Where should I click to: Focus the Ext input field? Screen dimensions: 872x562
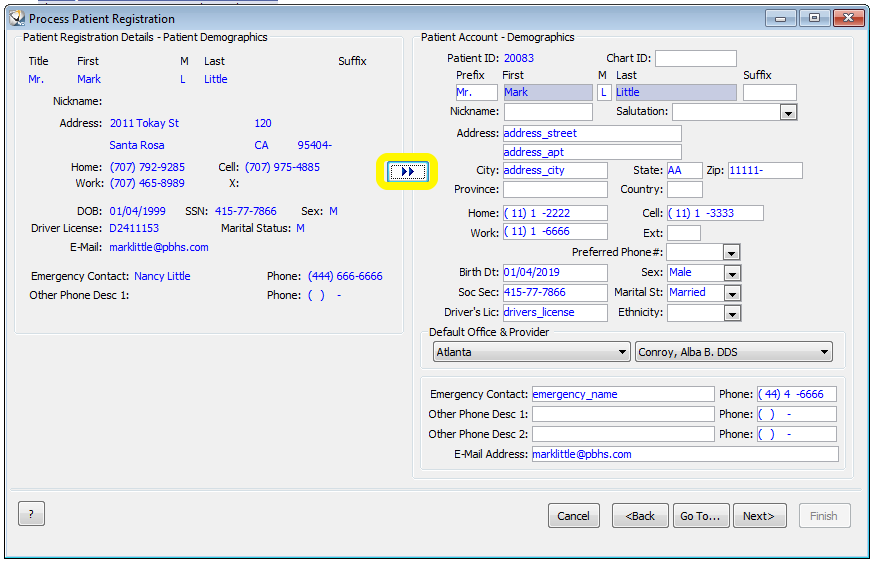point(684,233)
